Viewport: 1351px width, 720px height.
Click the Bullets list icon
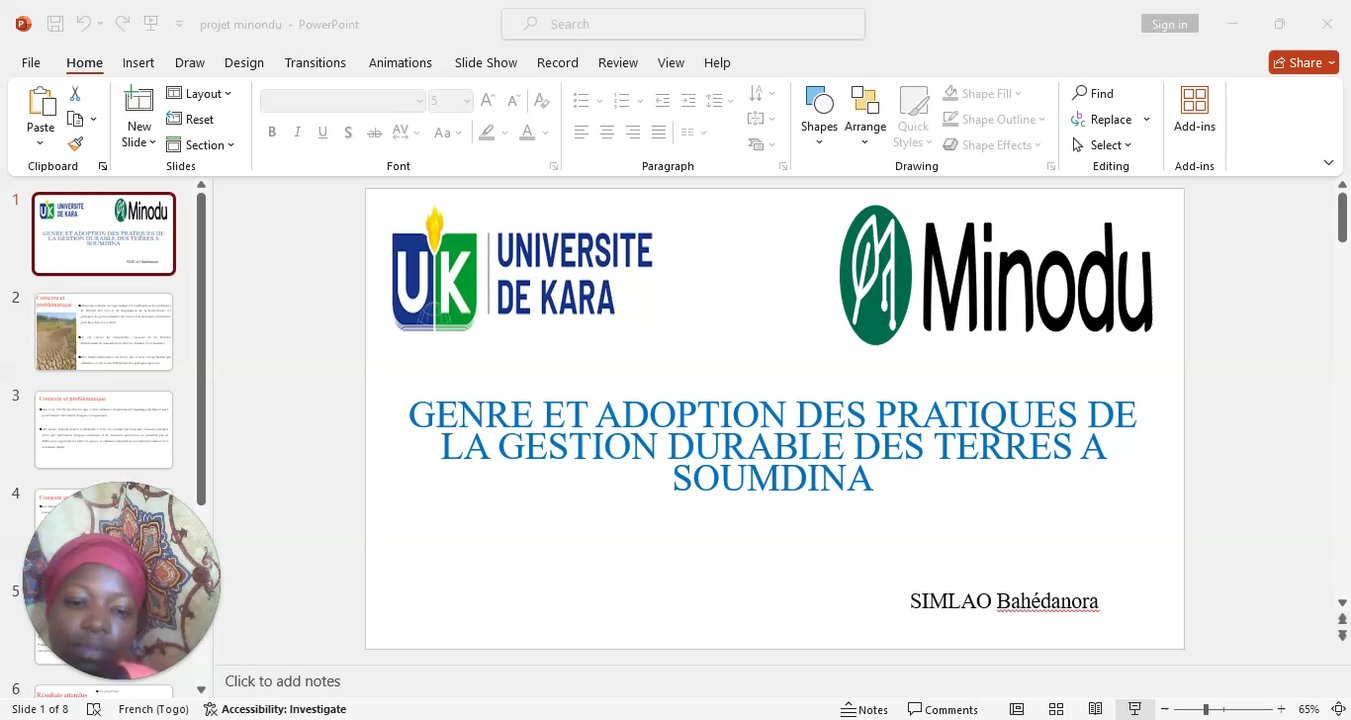[x=581, y=100]
